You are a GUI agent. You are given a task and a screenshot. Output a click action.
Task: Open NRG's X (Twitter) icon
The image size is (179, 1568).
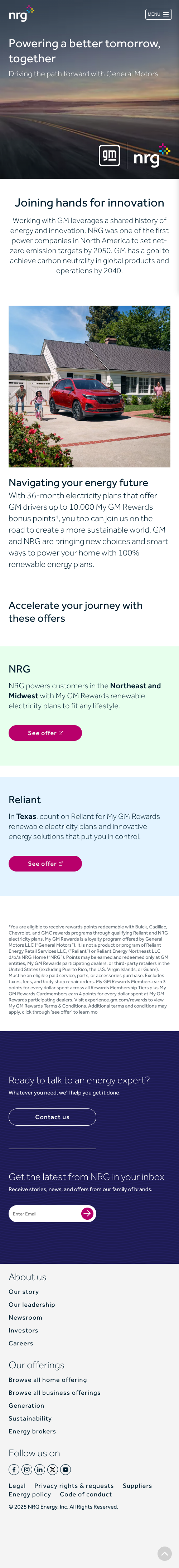[53, 1469]
